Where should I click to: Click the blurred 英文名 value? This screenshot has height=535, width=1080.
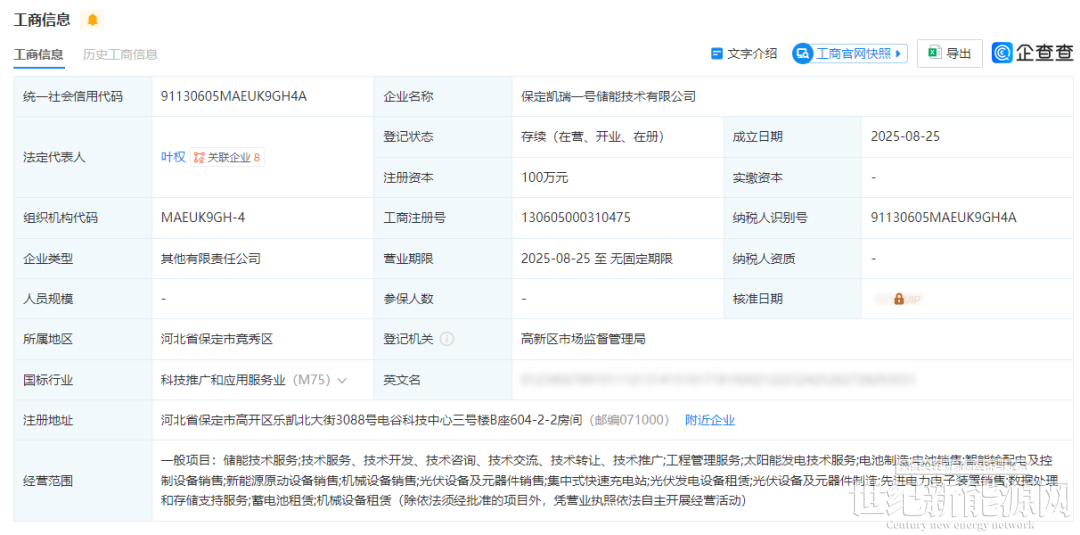tap(713, 380)
